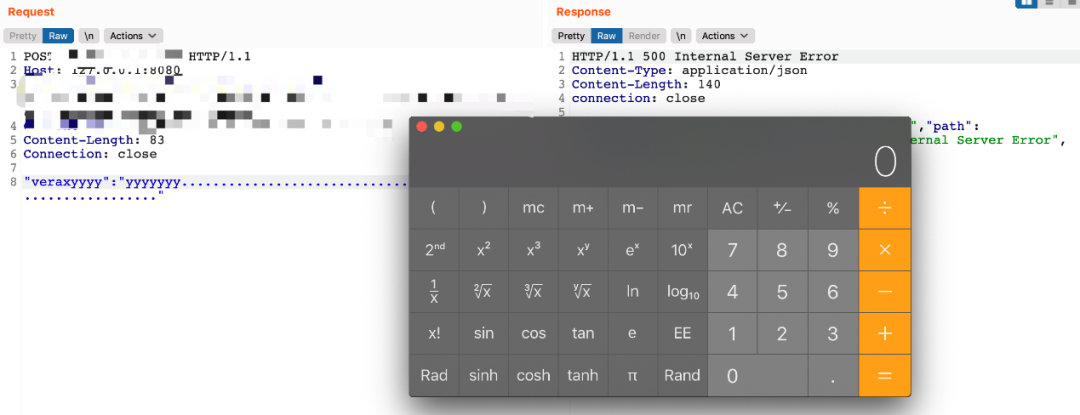Click the x factorial key
Screen dimensions: 1080x415
[434, 334]
